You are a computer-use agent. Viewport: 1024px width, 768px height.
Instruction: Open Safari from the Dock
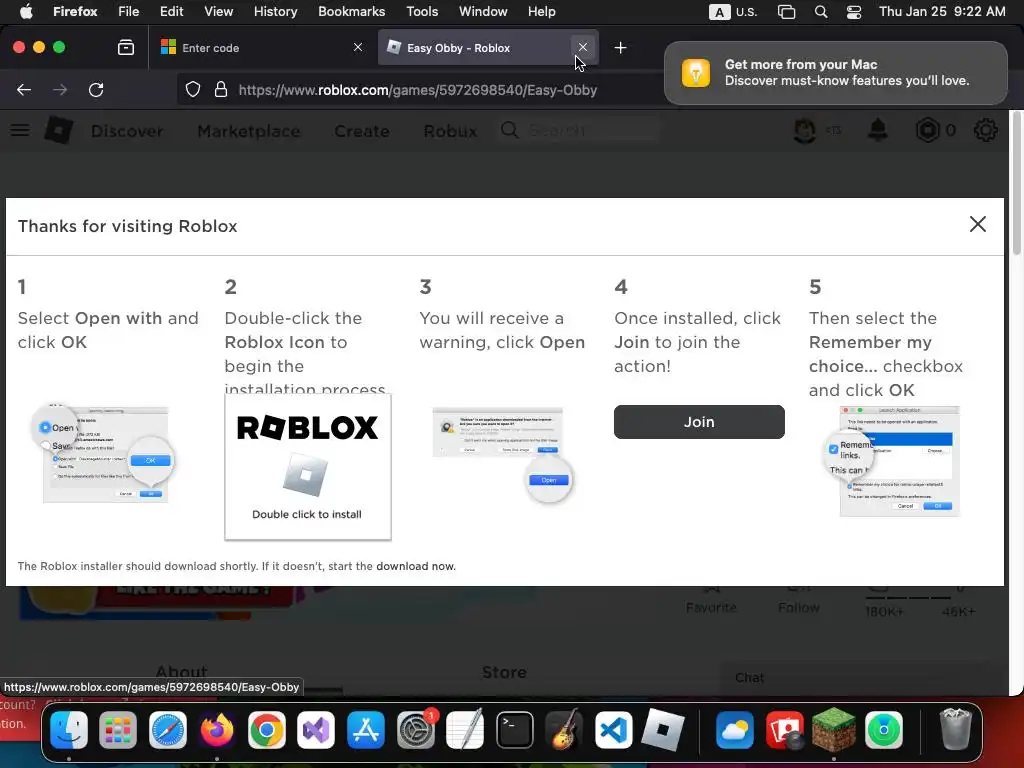pos(168,729)
